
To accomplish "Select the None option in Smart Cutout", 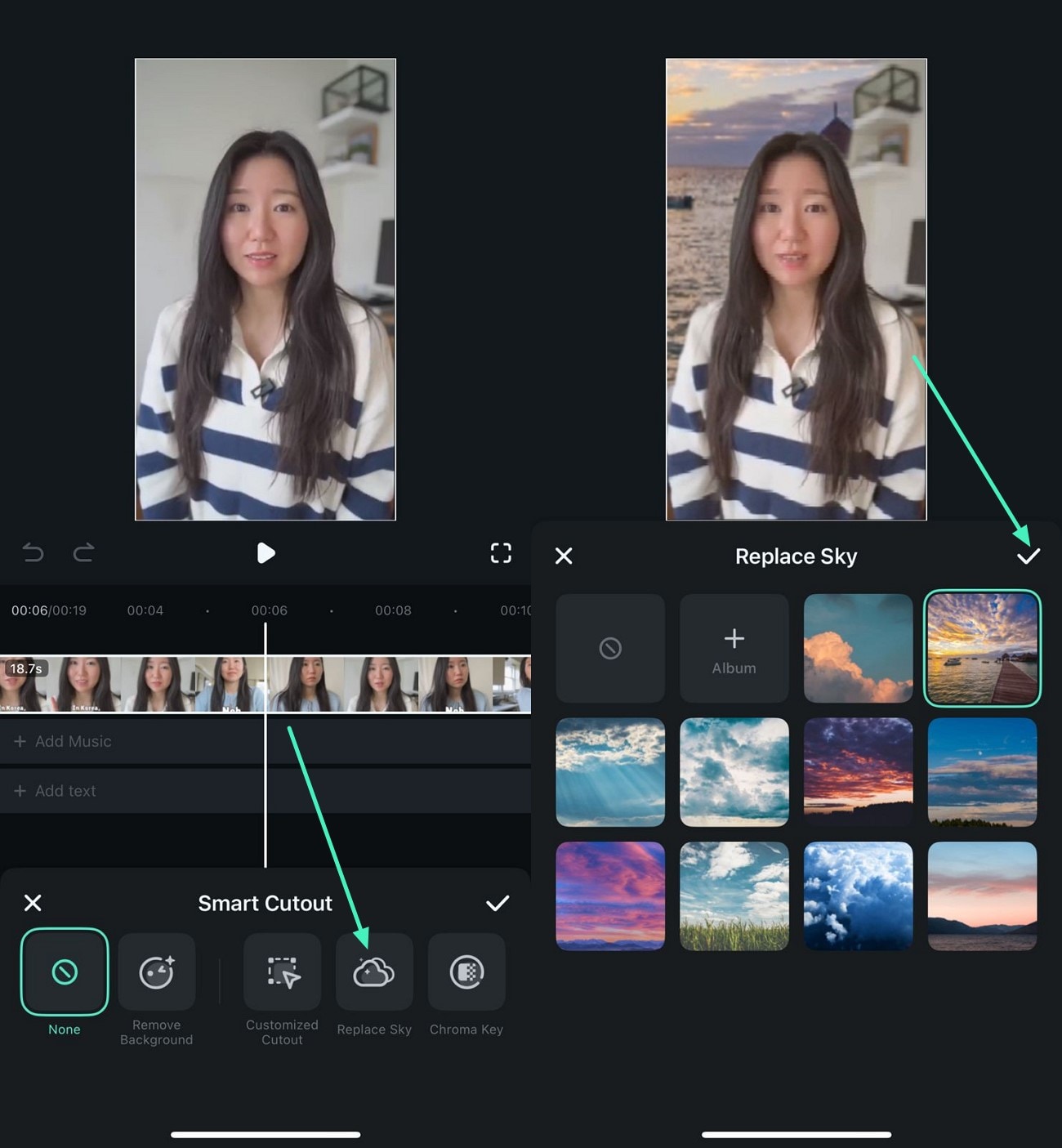I will click(64, 972).
